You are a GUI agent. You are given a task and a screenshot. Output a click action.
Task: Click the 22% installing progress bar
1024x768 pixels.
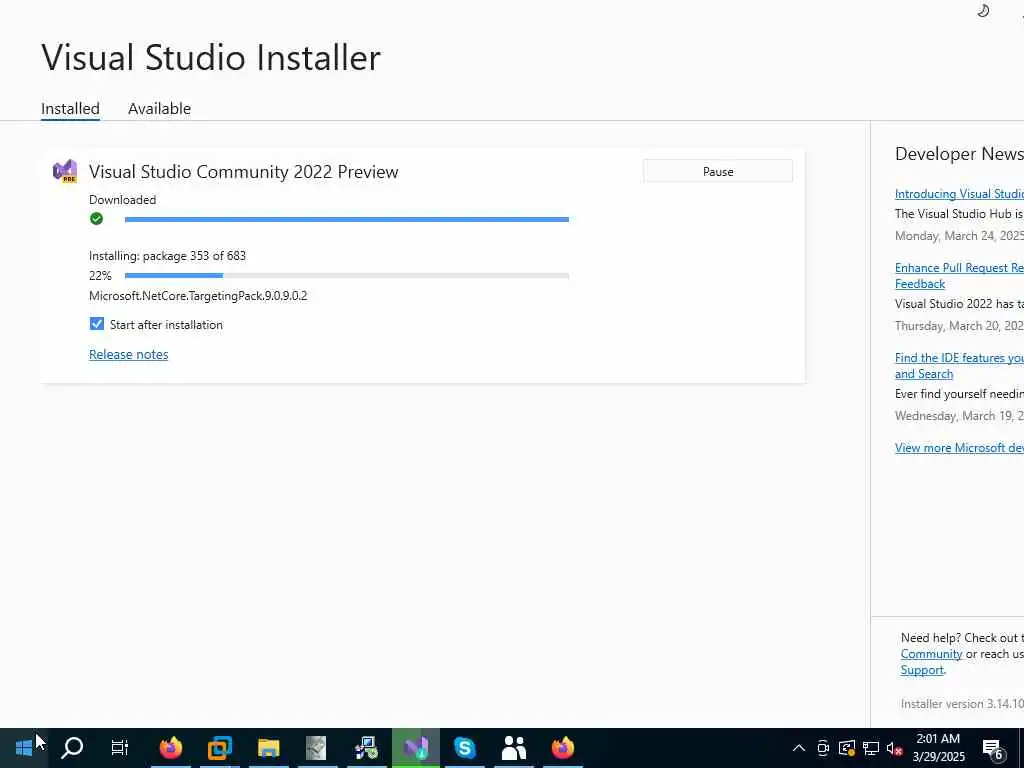point(347,276)
